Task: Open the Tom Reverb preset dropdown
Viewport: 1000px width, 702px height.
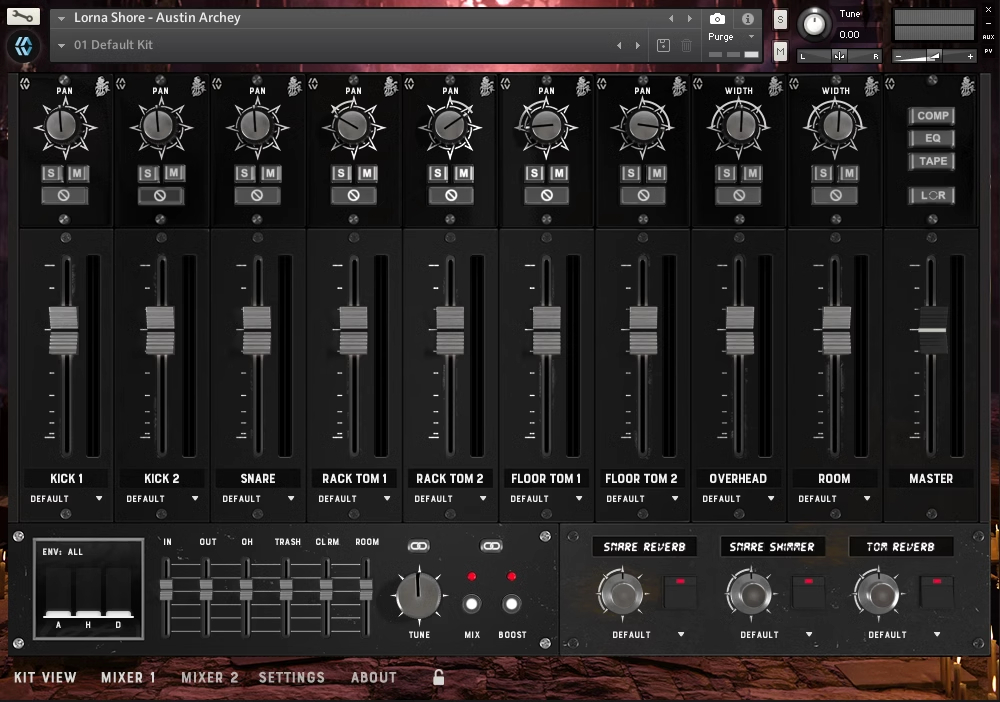Action: [904, 634]
